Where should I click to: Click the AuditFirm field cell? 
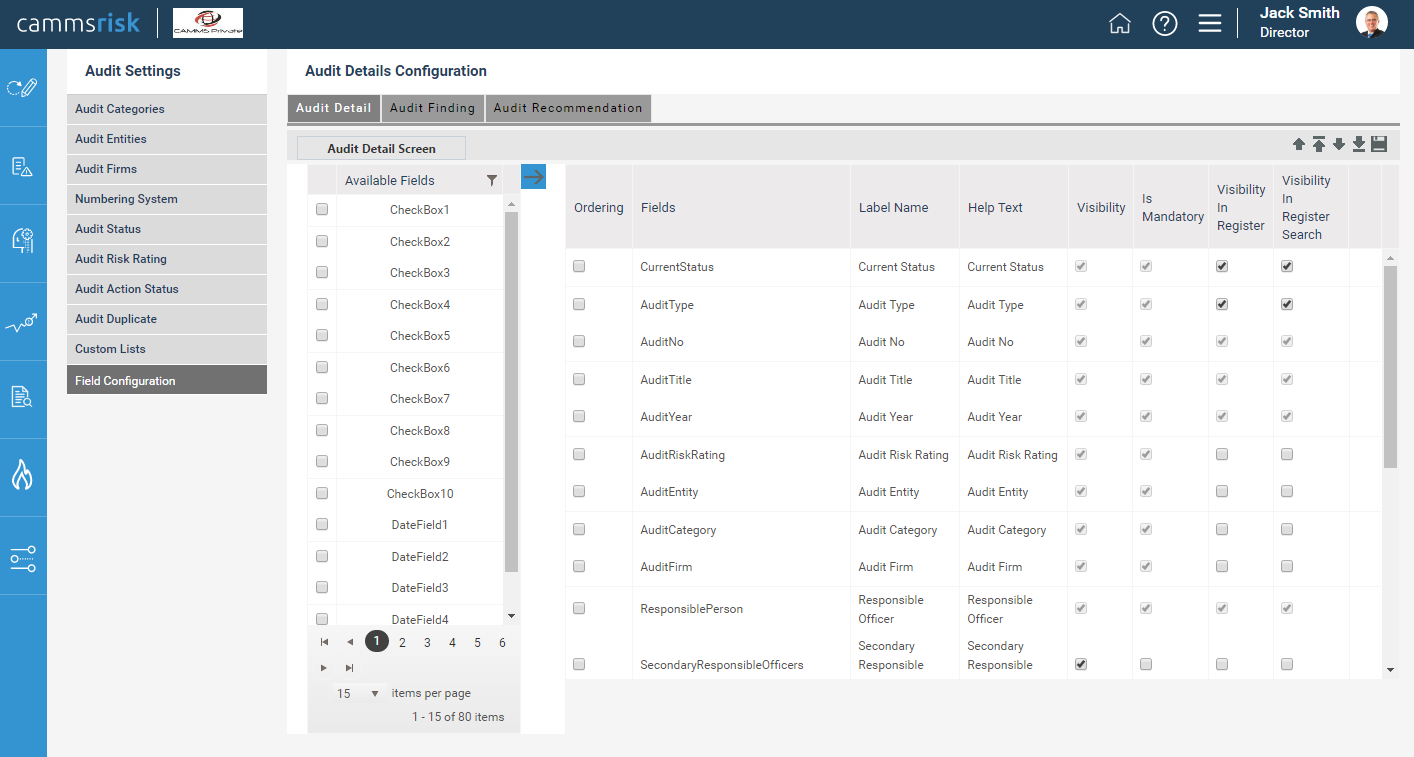point(741,567)
